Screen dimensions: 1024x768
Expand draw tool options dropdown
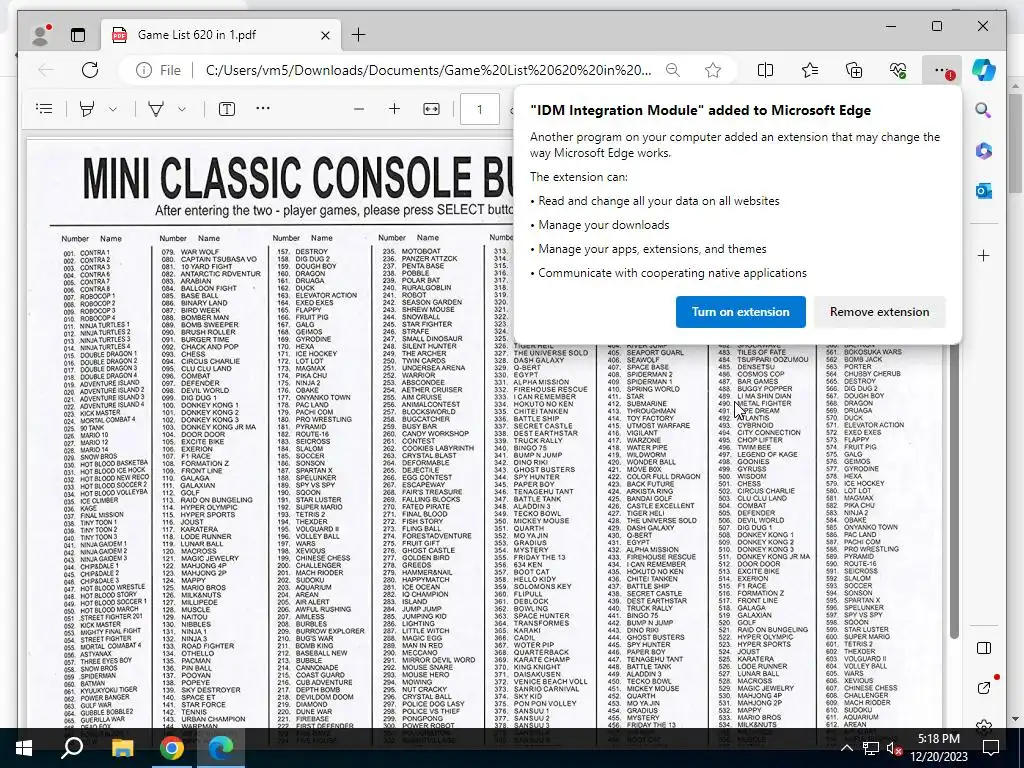point(182,109)
